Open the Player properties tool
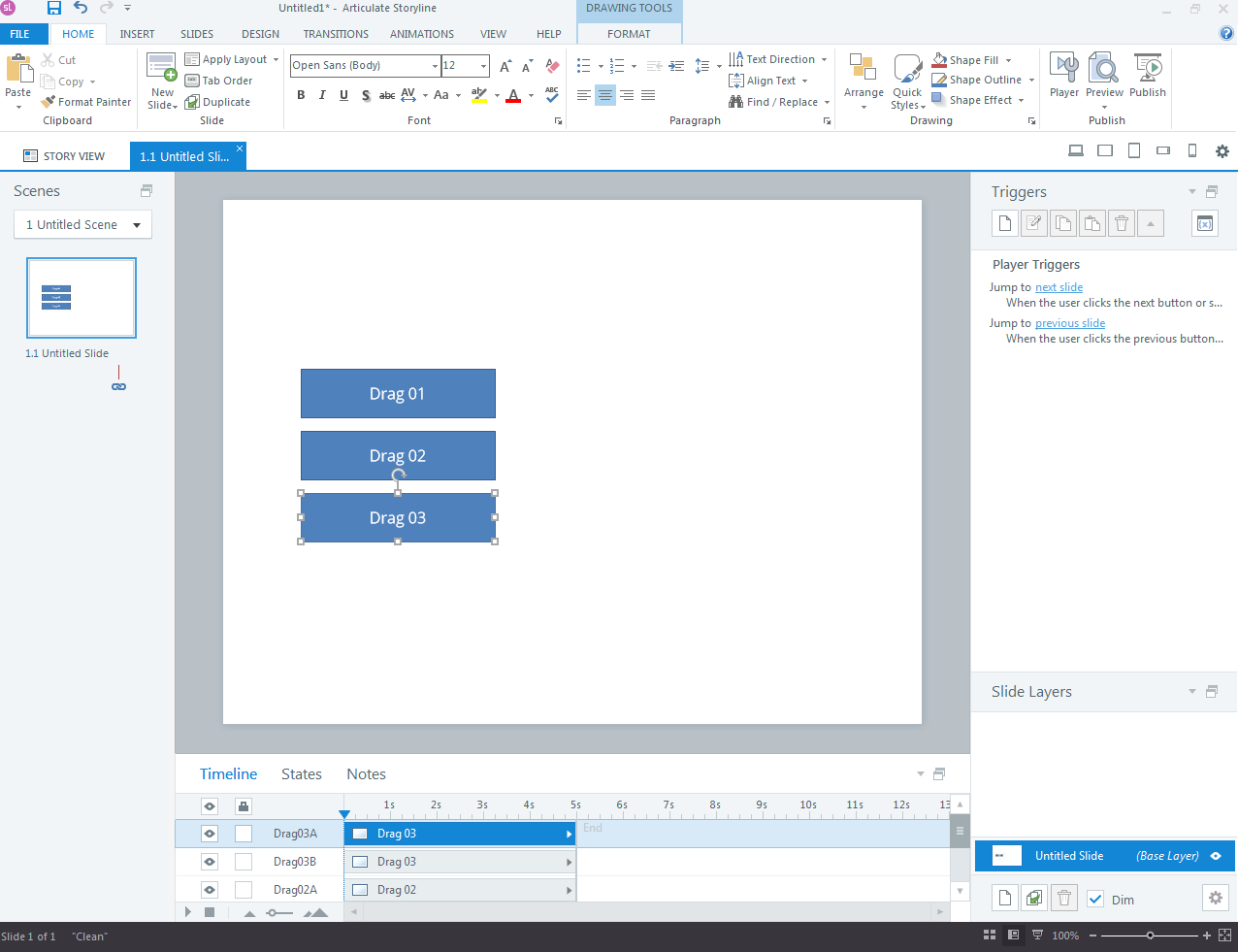1238x952 pixels. [1063, 76]
